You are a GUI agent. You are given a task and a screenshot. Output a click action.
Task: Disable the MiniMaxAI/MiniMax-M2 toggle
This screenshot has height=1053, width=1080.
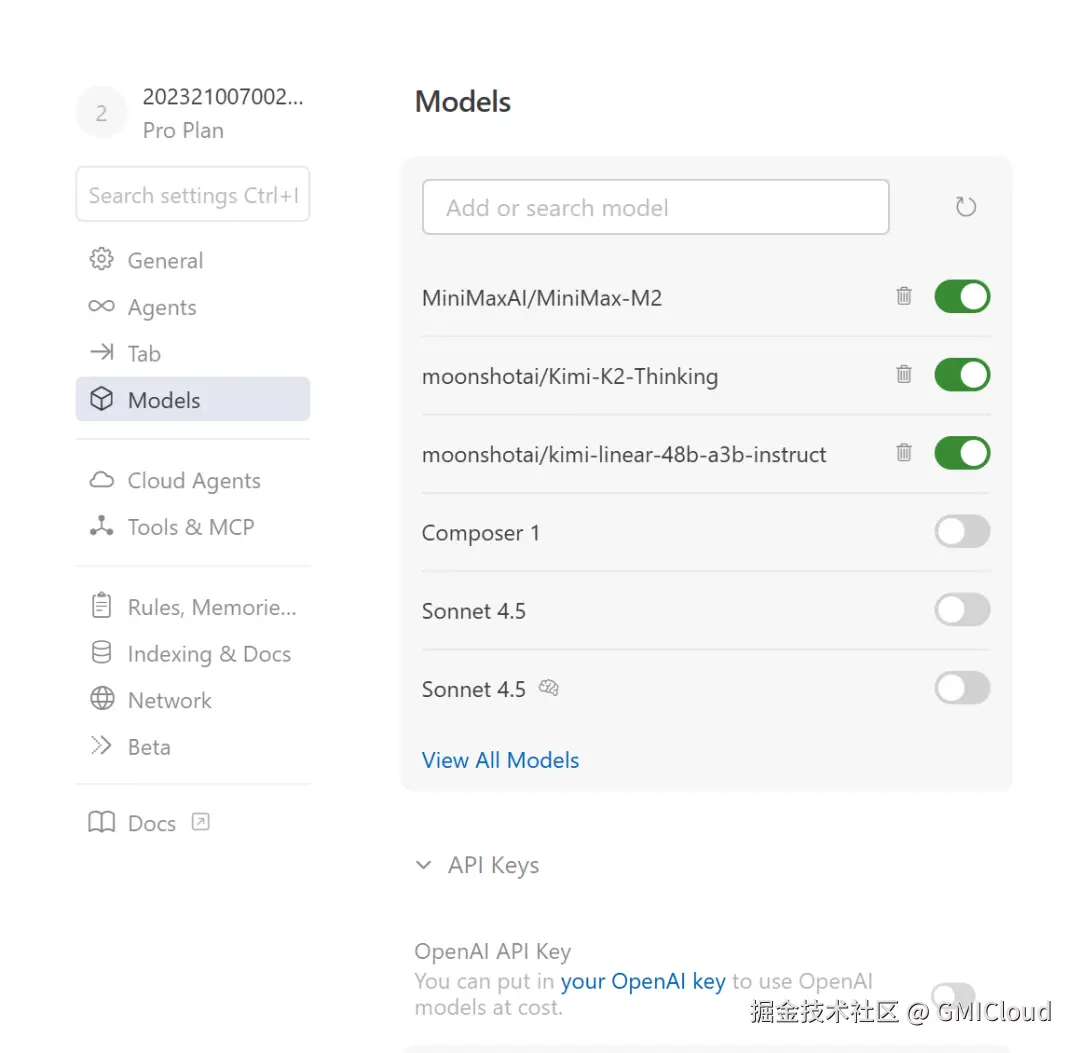coord(961,296)
